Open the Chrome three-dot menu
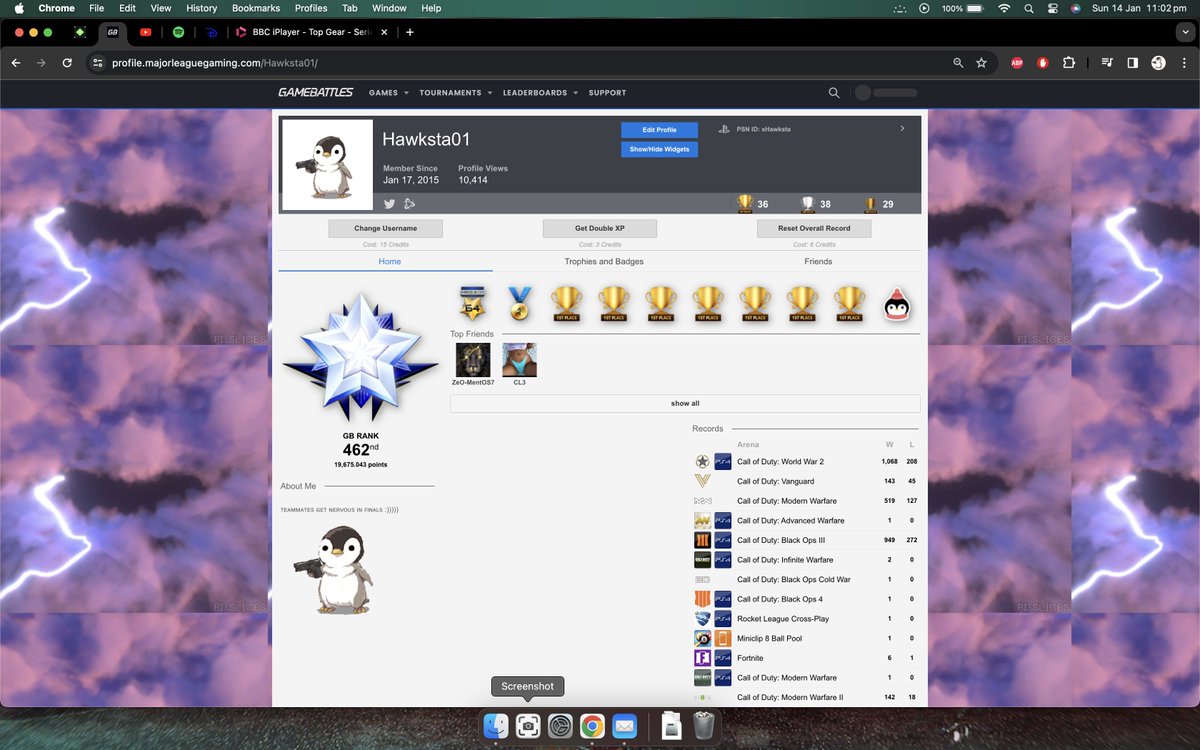Viewport: 1200px width, 750px height. [1184, 62]
